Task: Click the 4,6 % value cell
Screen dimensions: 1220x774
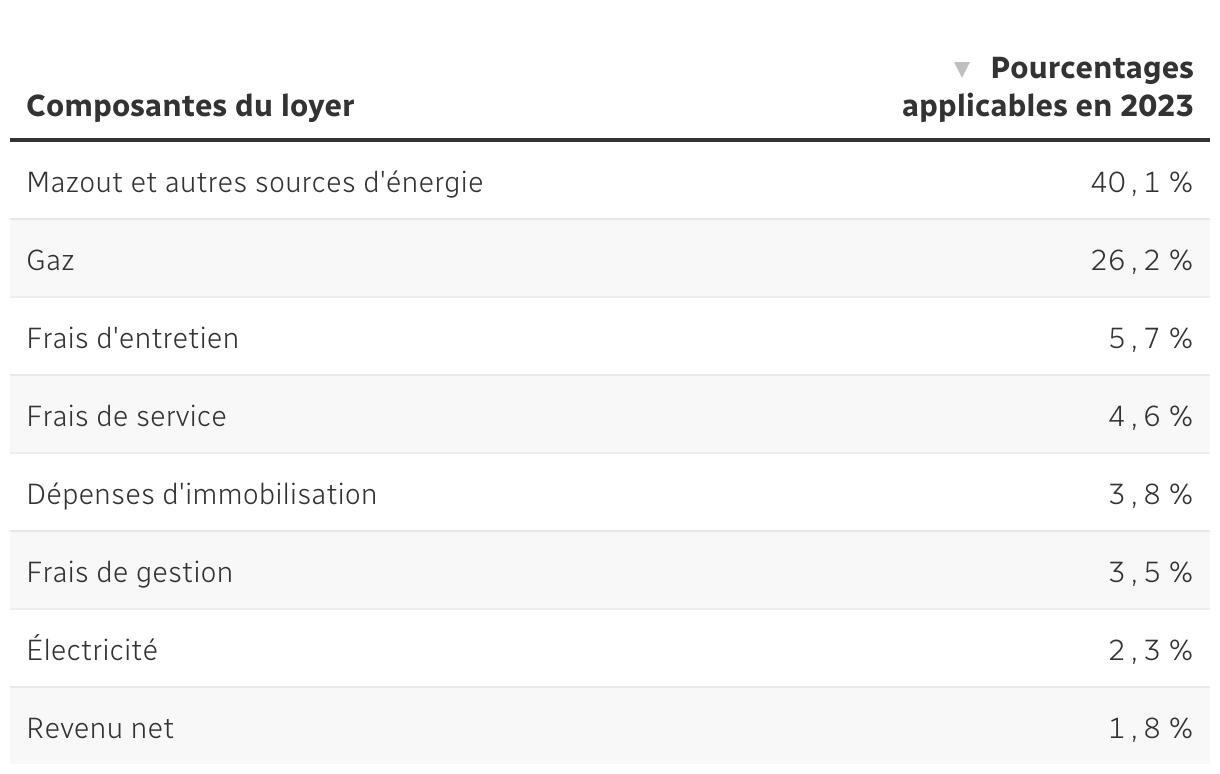Action: (1151, 416)
